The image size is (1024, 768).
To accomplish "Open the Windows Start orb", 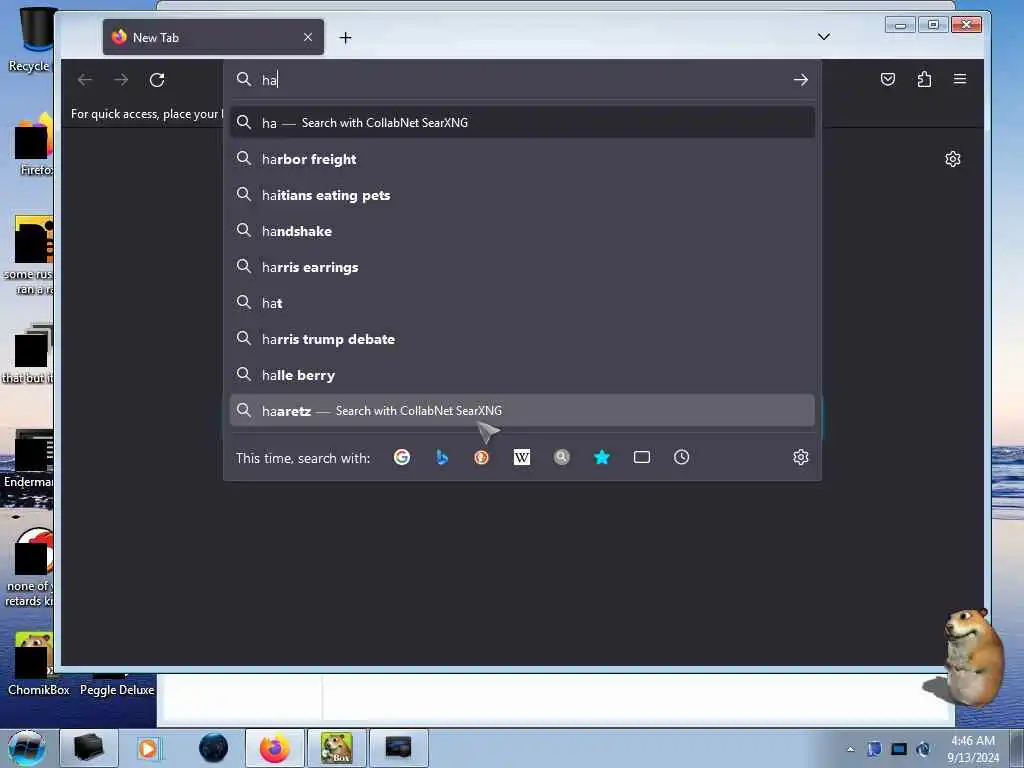I will pos(26,748).
